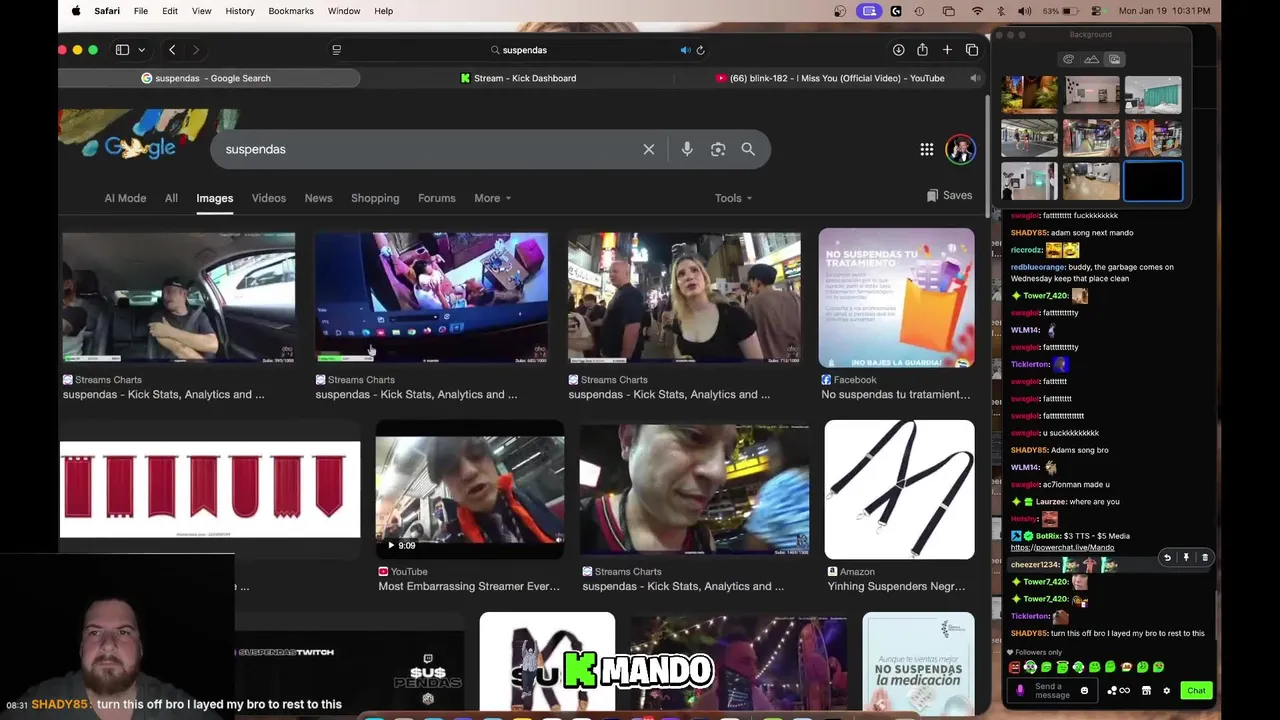Clear the Google search box with X
Screen dimensions: 1280x720
click(x=649, y=149)
